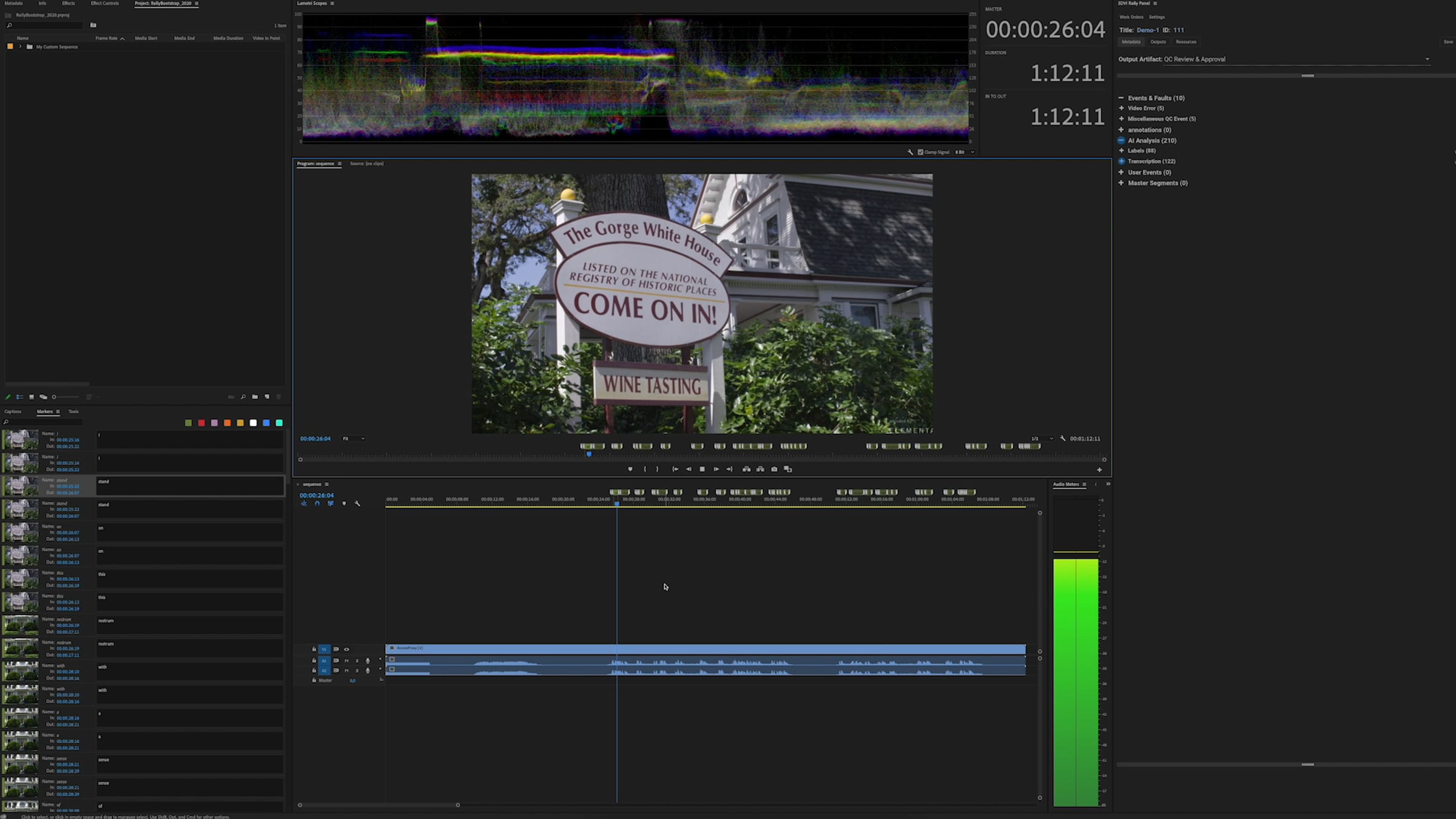This screenshot has height=819, width=1456.
Task: Open Settings in SDVI Rally Panel
Action: (1157, 17)
